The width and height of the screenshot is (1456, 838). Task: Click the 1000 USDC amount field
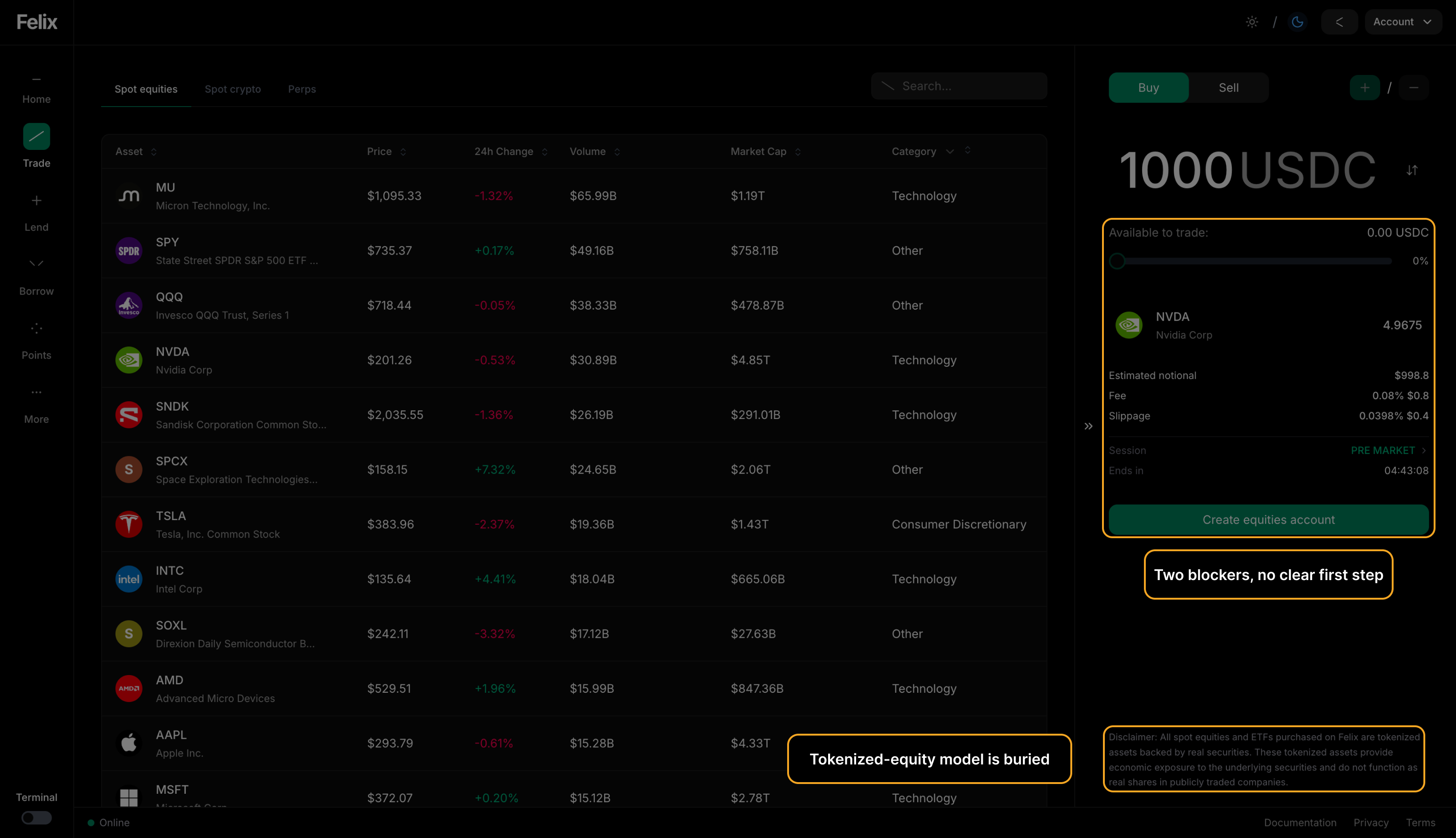point(1247,170)
